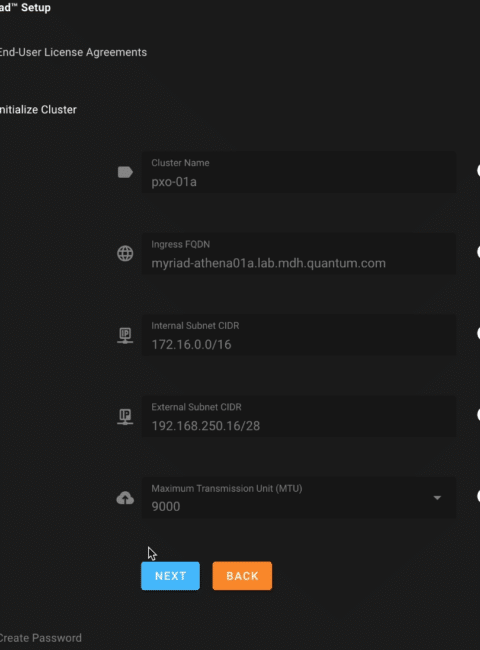Click the circle icon right of MTU dropdown
This screenshot has height=650, width=480.
[x=478, y=496]
